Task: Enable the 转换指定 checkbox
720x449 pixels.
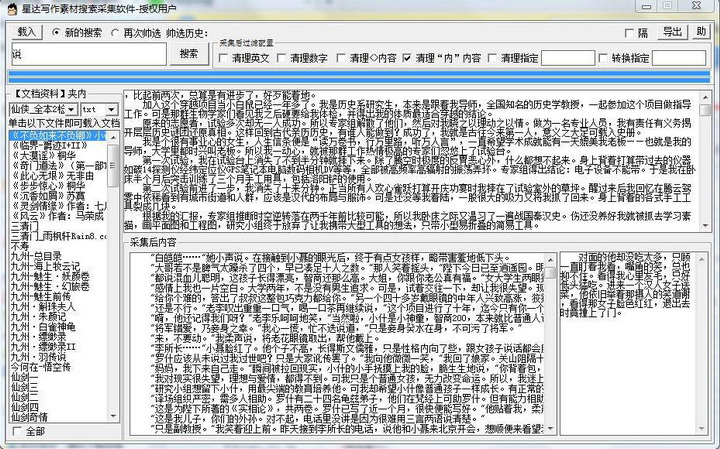Action: click(x=603, y=58)
